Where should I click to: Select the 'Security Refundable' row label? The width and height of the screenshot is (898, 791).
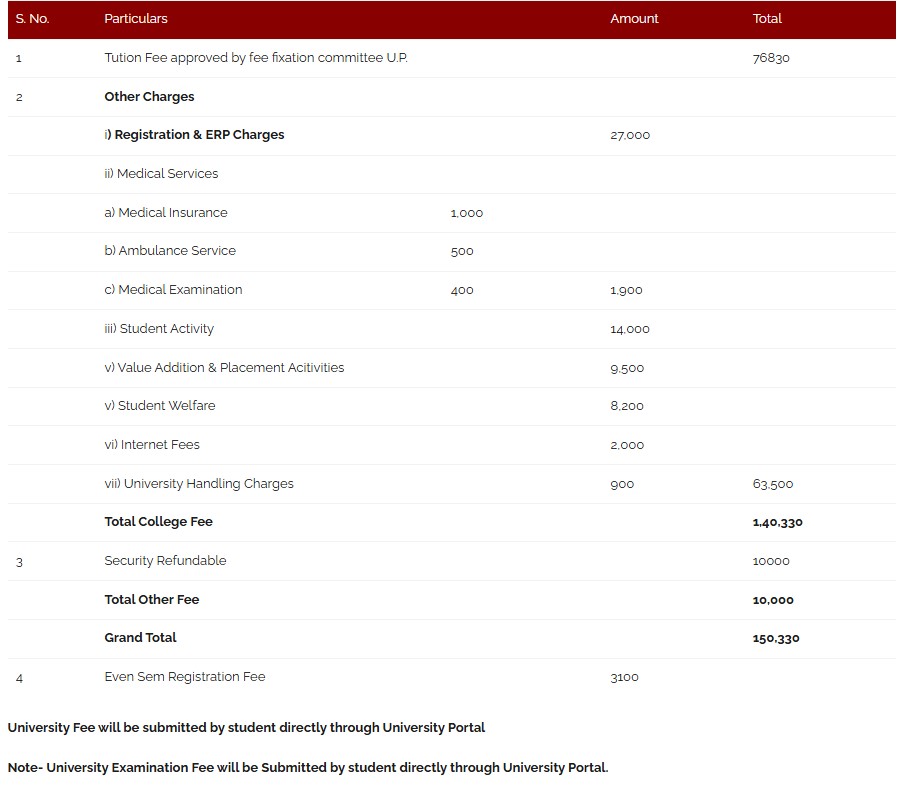165,561
